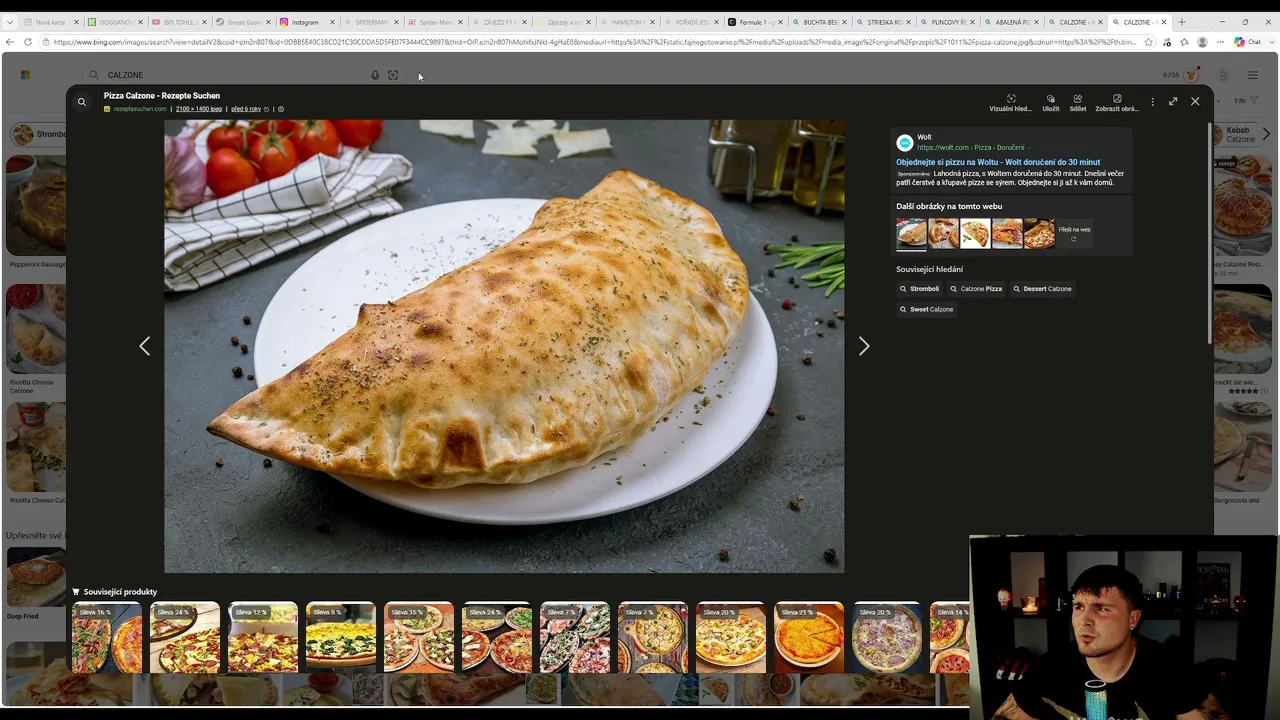1280x720 pixels.
Task: Click the magnifier icon in the viewer header
Action: tap(82, 101)
